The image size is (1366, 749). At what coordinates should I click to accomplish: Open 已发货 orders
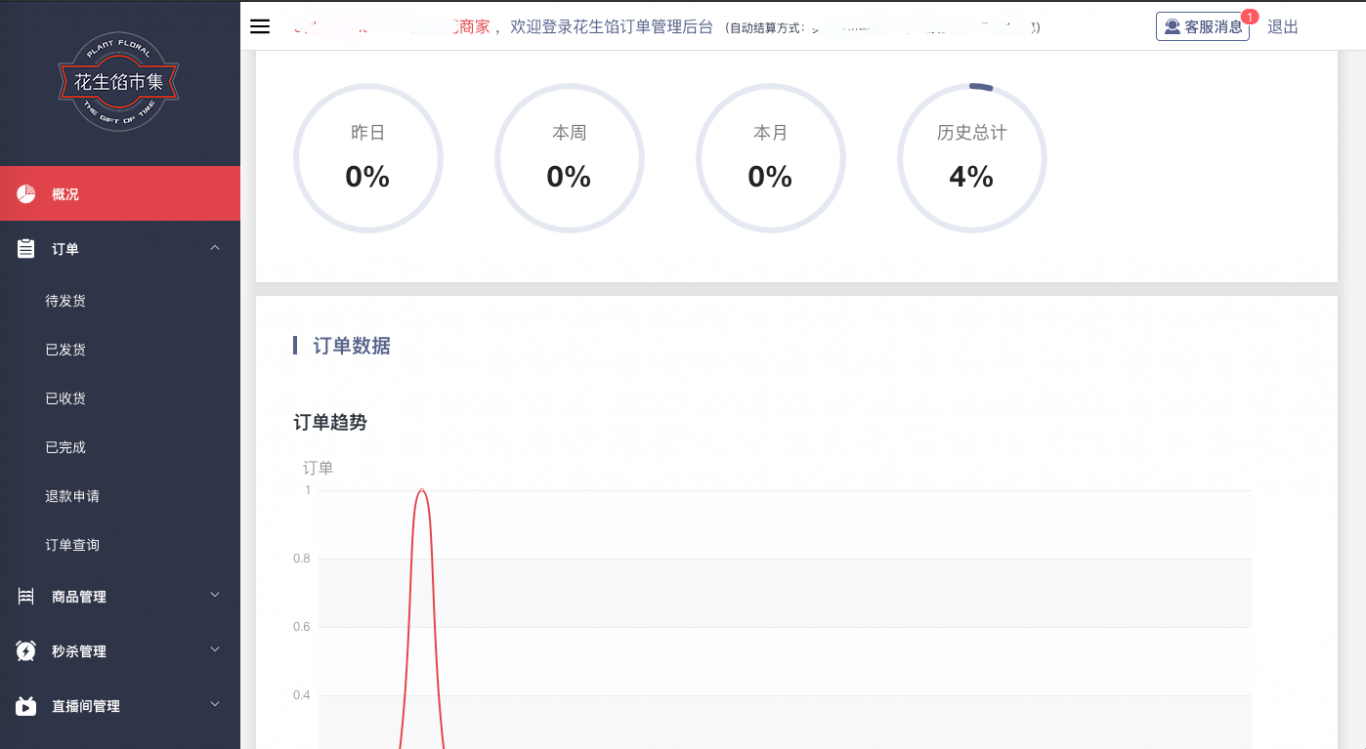pyautogui.click(x=66, y=350)
